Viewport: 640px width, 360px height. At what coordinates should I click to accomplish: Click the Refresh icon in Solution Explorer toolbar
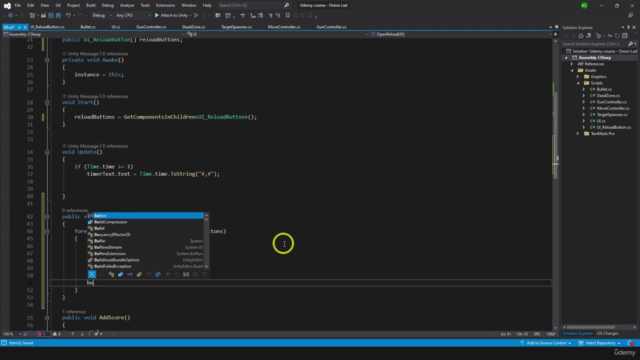pos(617,36)
